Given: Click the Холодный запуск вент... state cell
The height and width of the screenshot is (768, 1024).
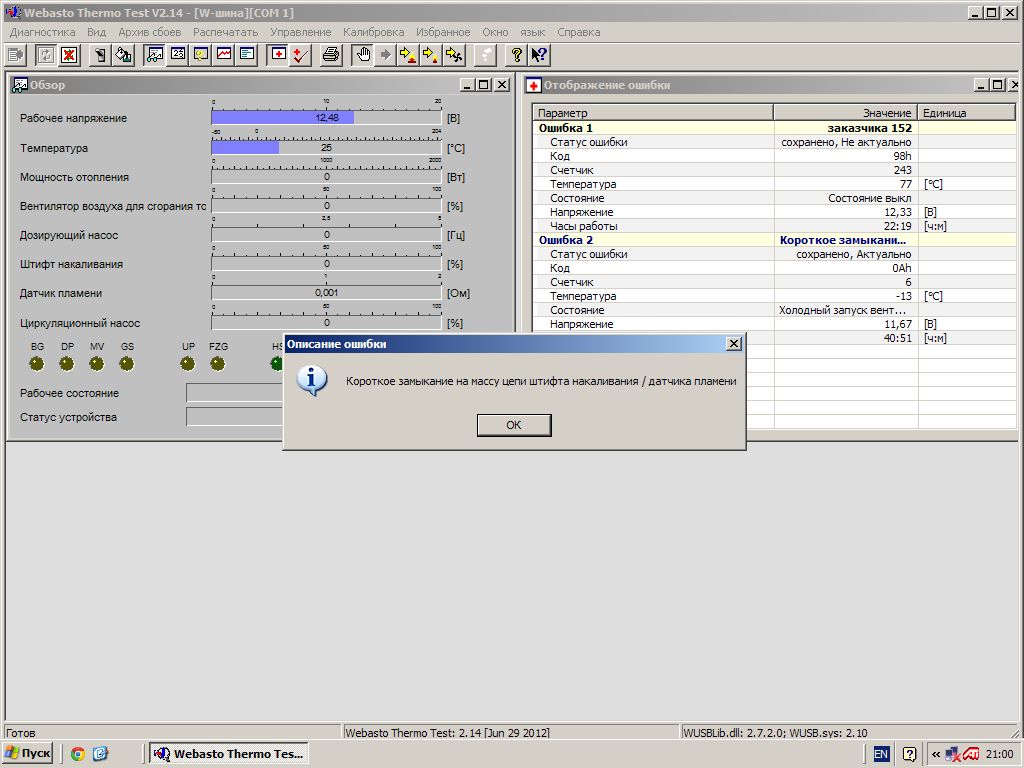Looking at the screenshot, I should 846,310.
